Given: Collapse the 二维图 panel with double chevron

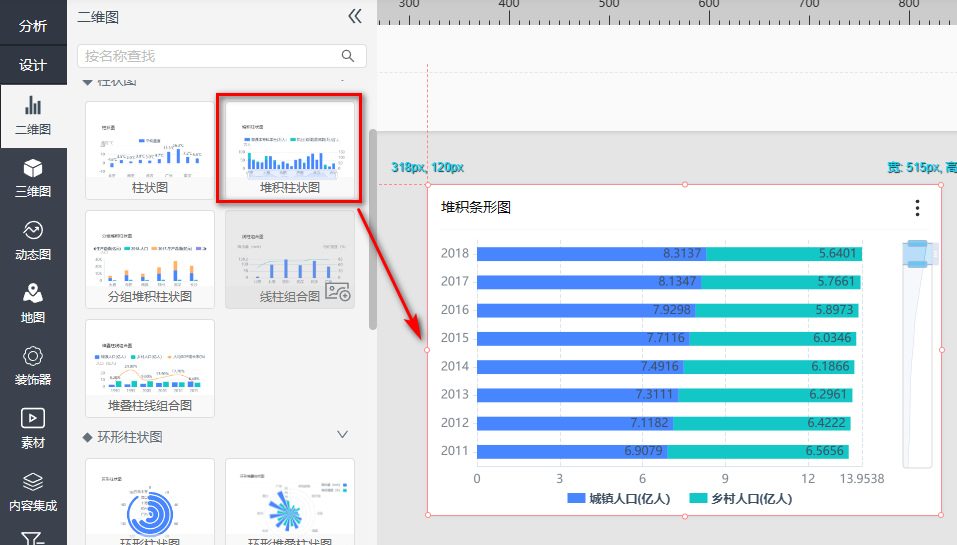Looking at the screenshot, I should coord(354,16).
